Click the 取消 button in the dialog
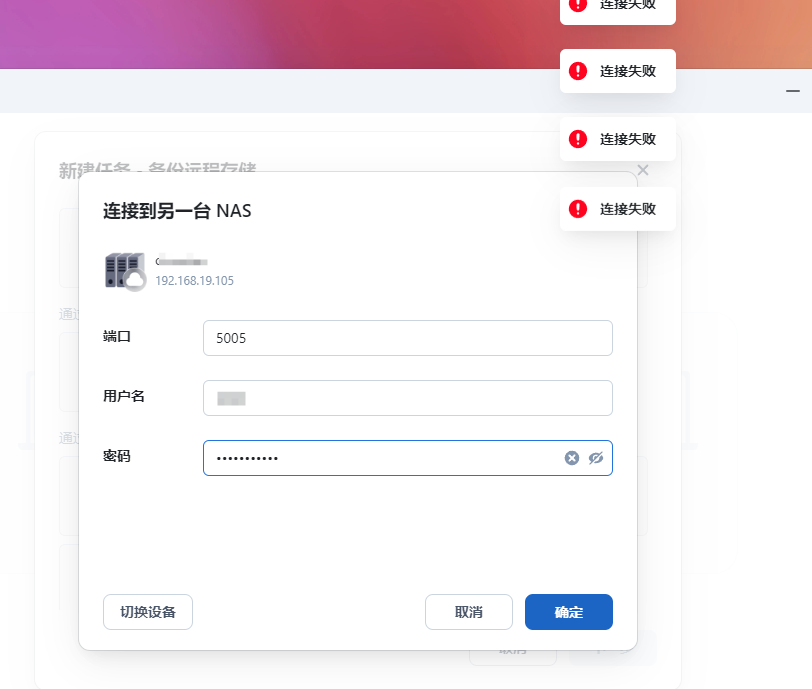 coord(469,612)
